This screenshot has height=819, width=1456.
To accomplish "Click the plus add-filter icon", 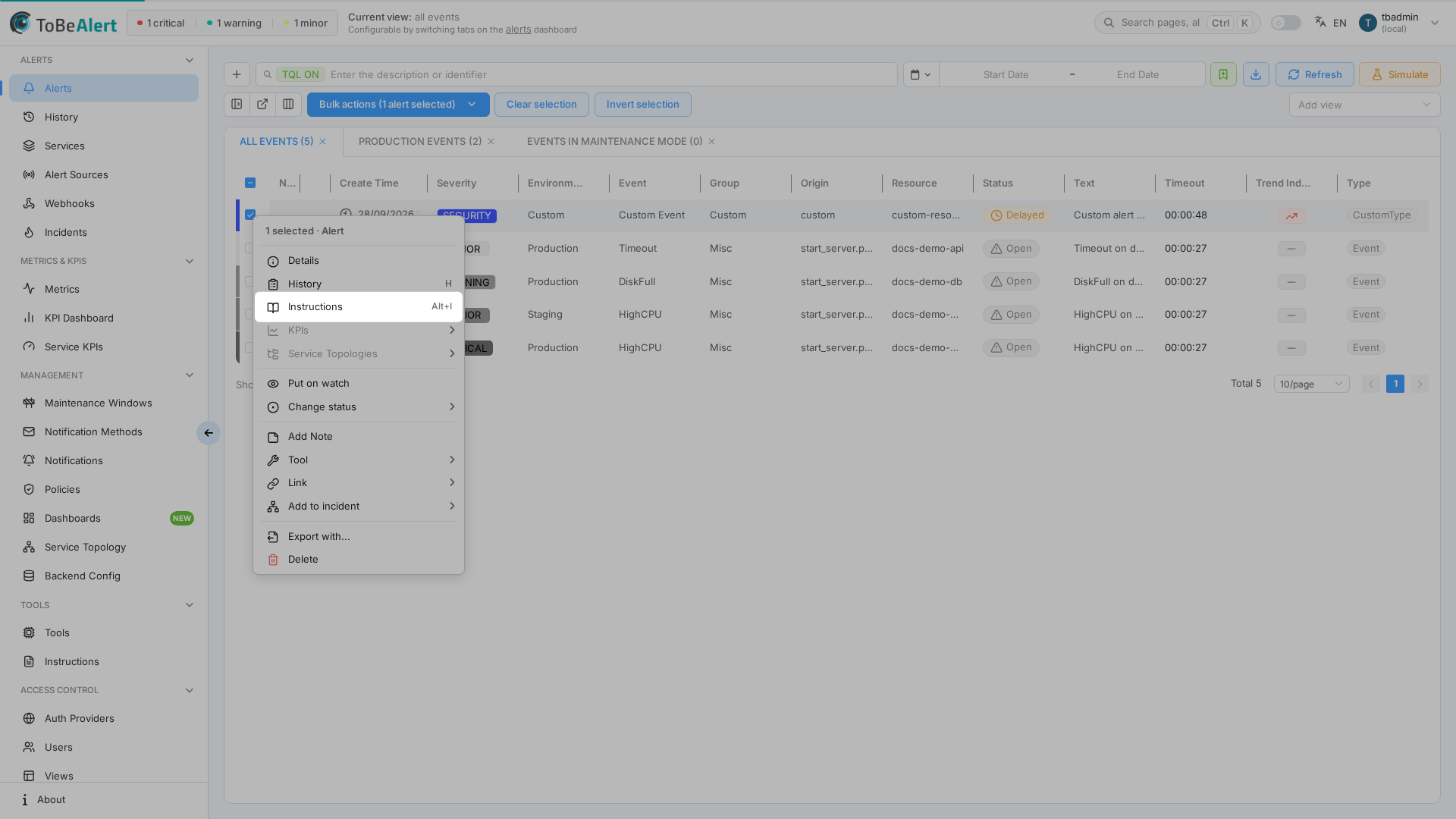I will coord(237,74).
